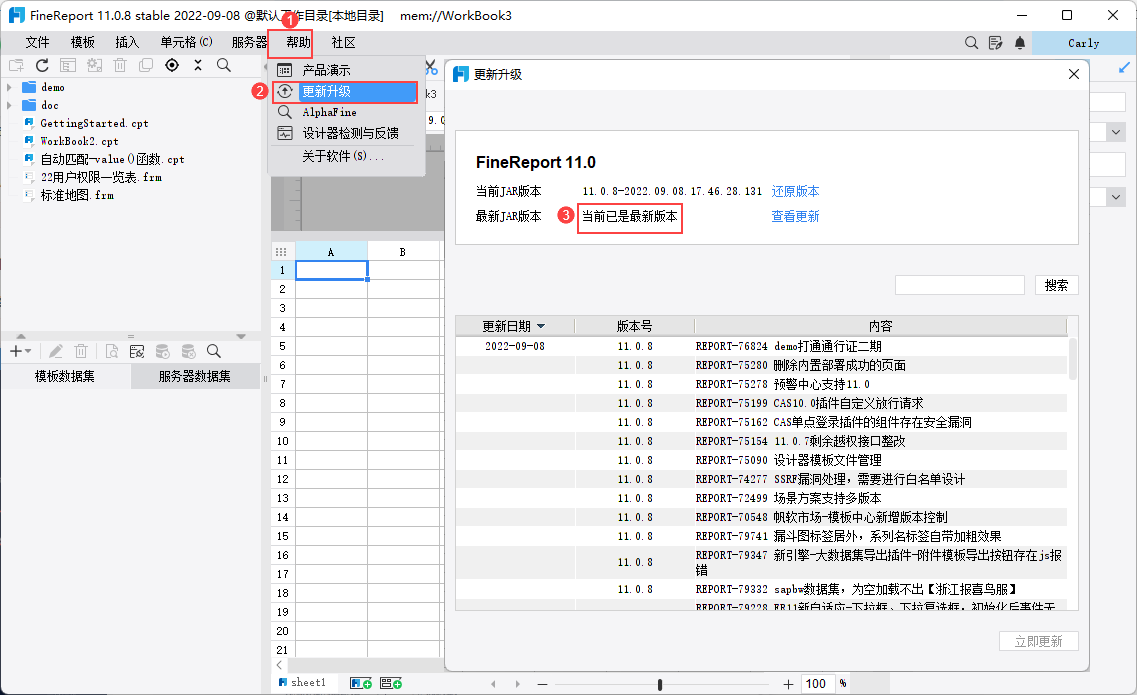Open the 模板 menu
Viewport: 1137px width, 695px height.
click(82, 43)
